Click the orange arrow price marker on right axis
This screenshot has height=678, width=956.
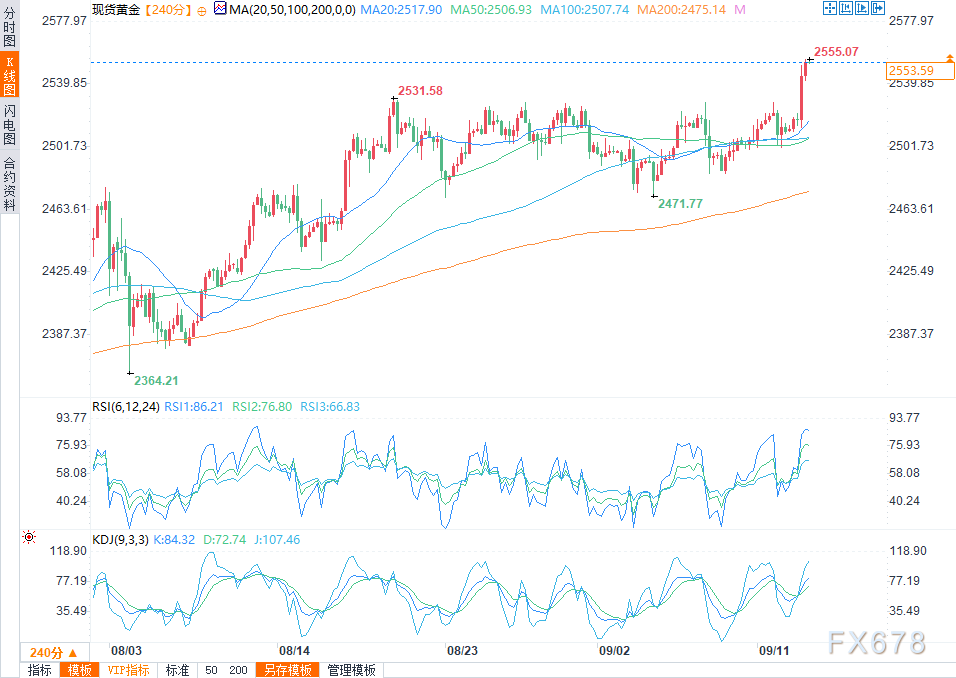pos(947,59)
